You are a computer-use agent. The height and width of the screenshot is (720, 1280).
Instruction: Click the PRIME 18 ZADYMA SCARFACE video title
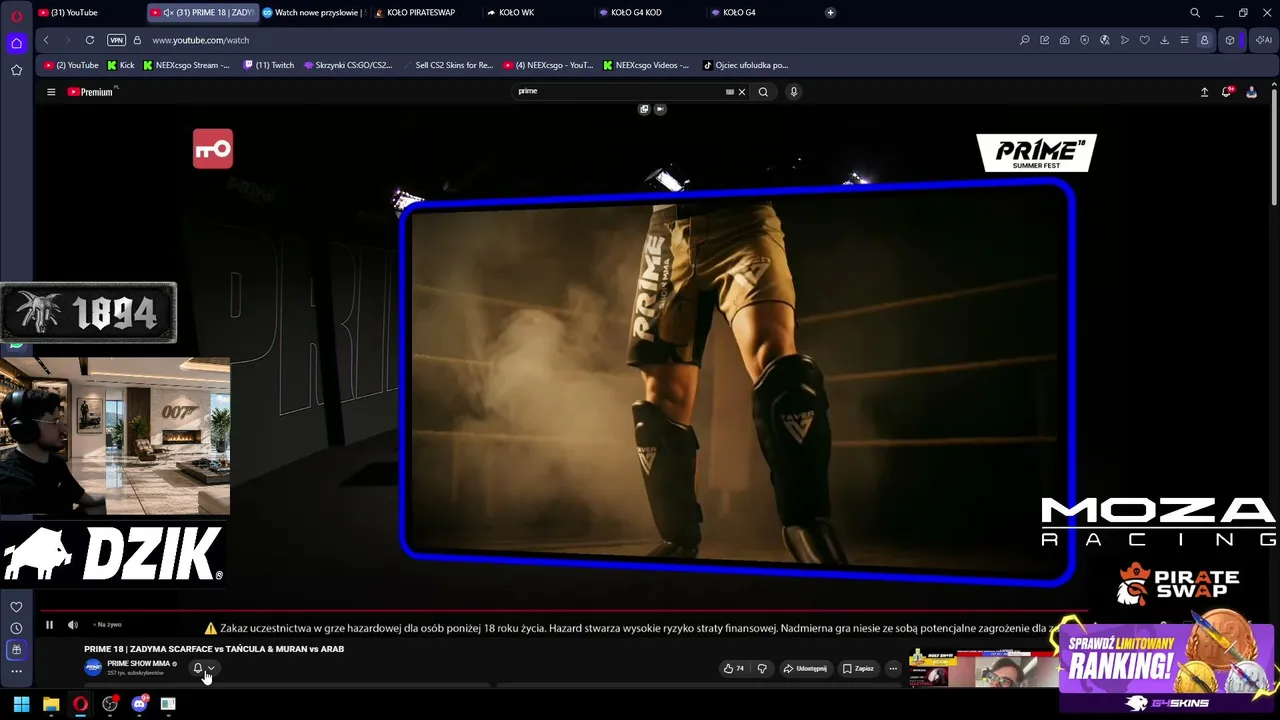[x=214, y=649]
